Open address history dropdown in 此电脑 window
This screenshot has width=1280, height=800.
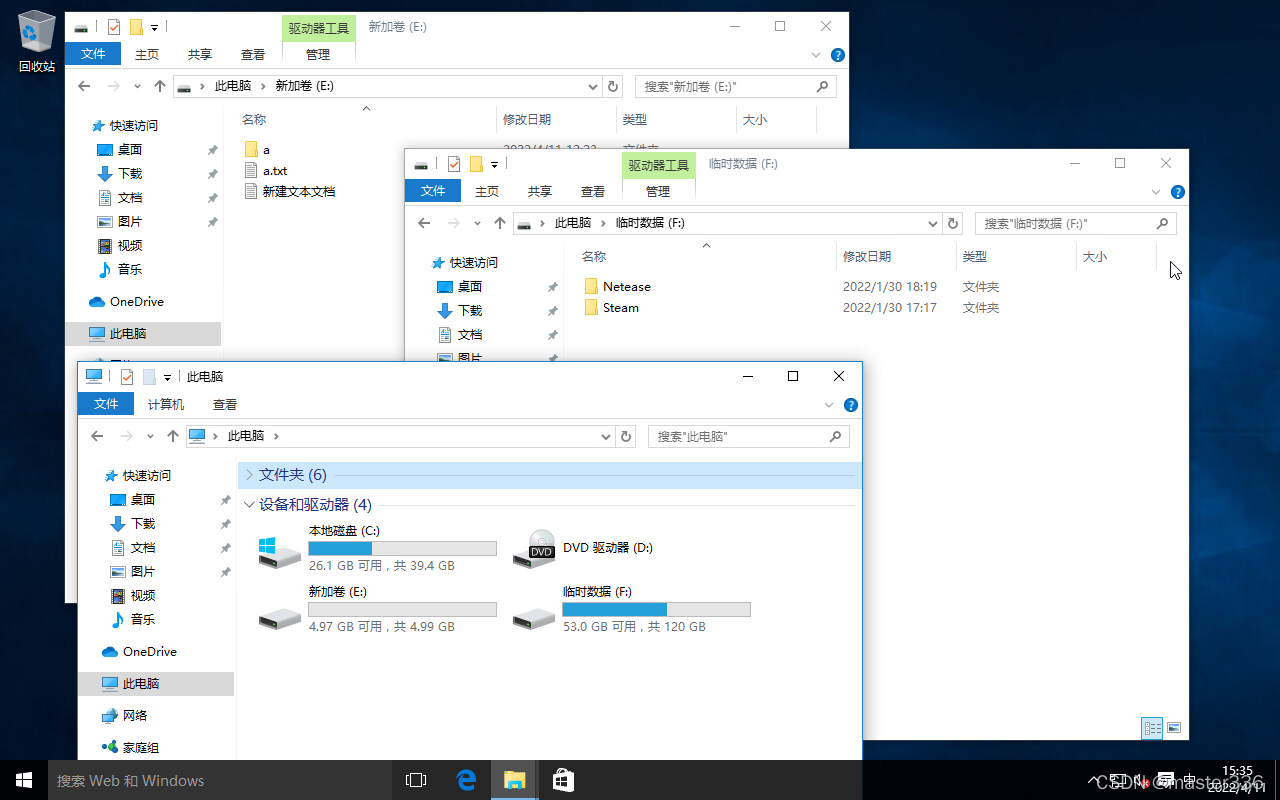[606, 436]
